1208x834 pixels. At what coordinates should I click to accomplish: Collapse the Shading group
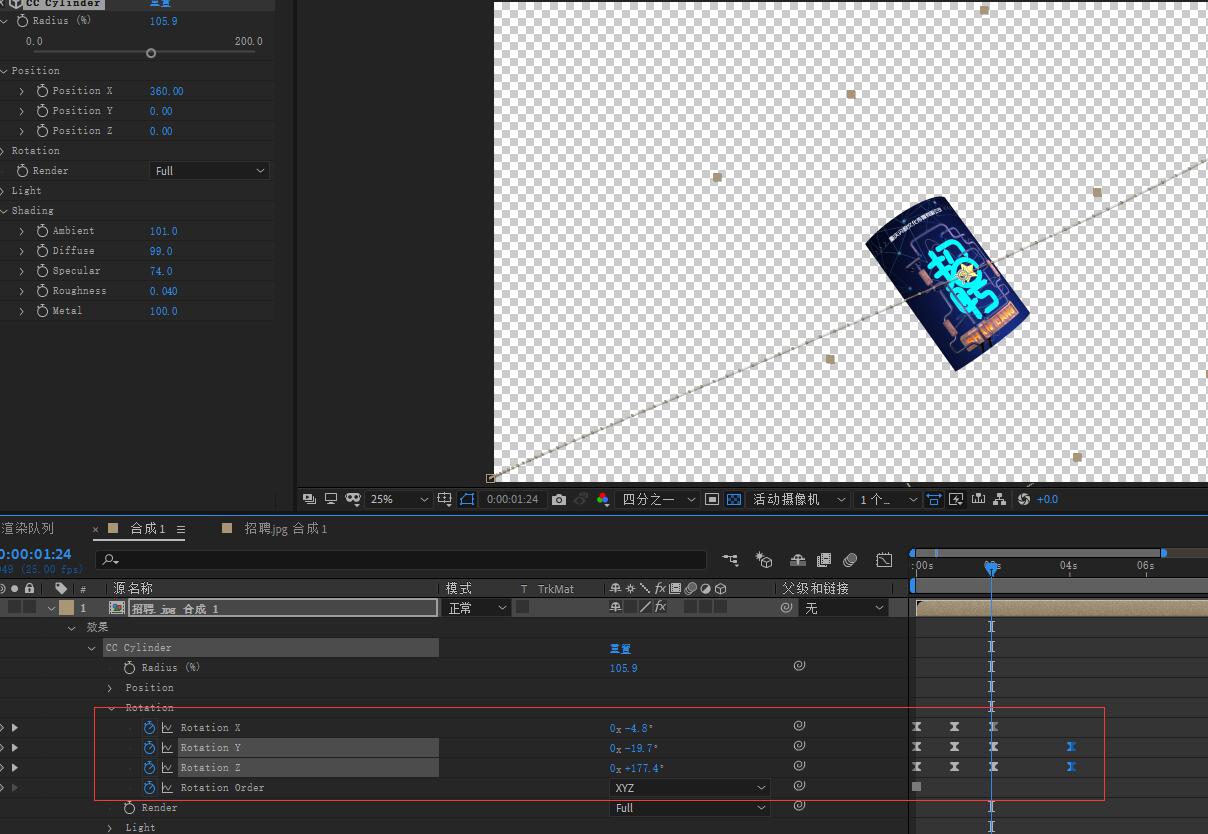point(4,211)
